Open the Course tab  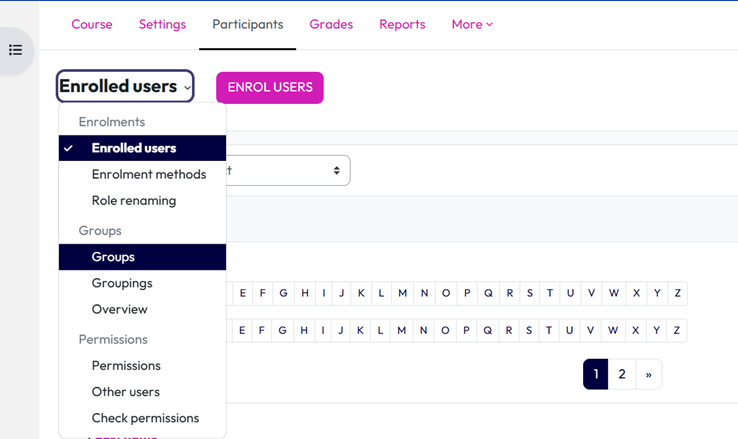tap(92, 24)
